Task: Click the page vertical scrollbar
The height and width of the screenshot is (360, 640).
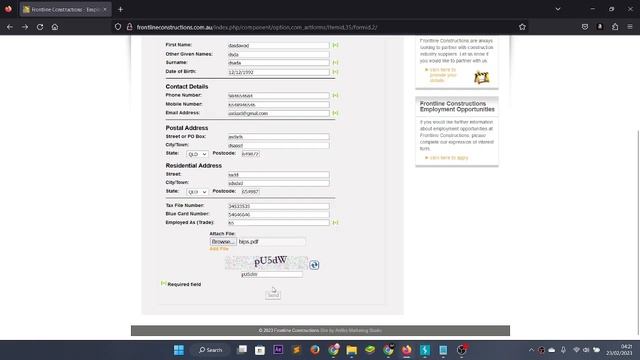Action: click(x=638, y=233)
